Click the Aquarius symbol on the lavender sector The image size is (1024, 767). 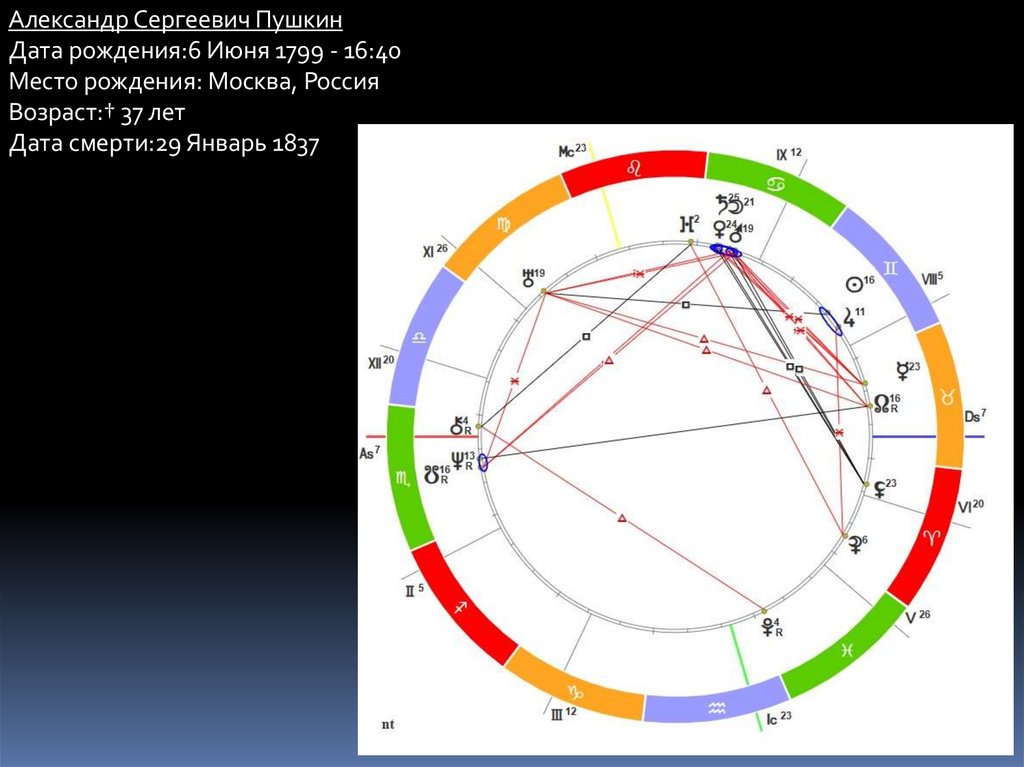click(x=716, y=707)
